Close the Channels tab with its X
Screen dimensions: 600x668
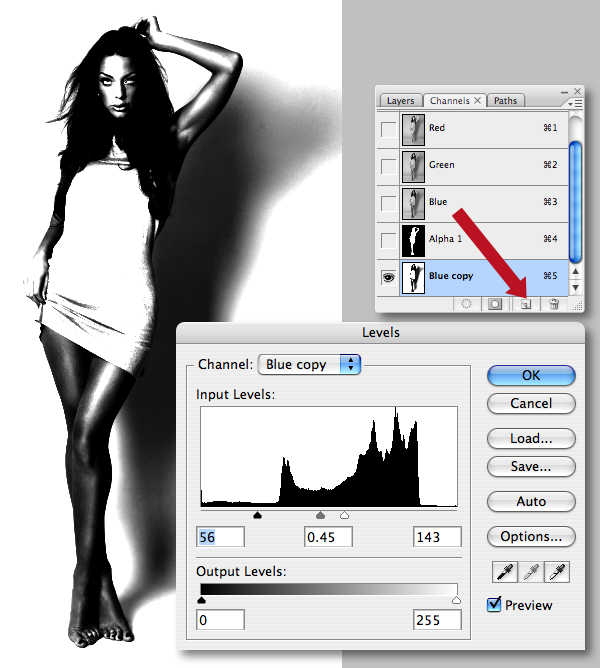[478, 100]
